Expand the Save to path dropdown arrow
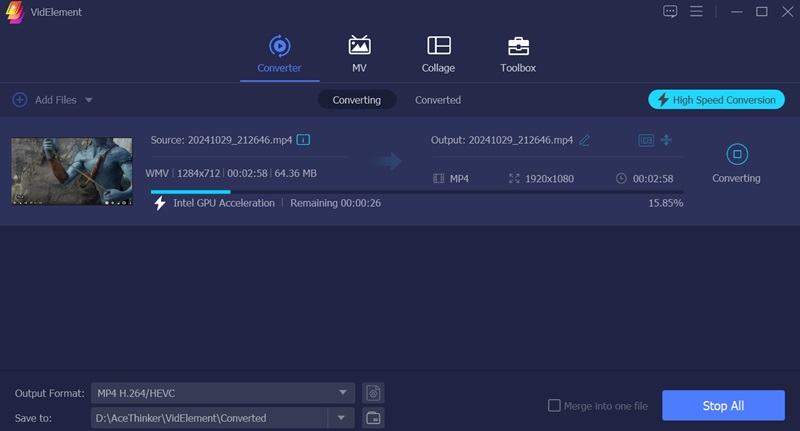Screen dimensions: 800x431 tap(341, 418)
